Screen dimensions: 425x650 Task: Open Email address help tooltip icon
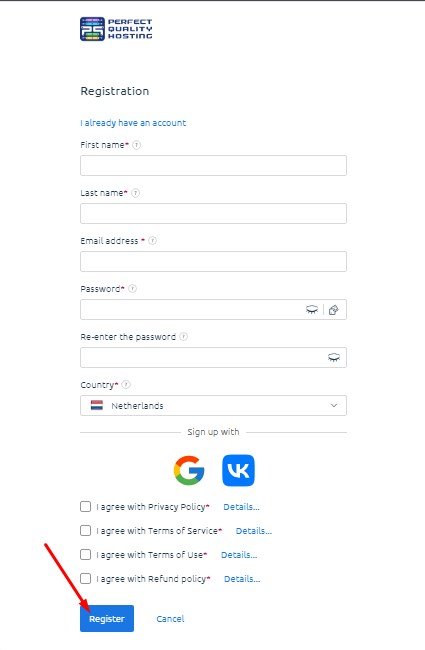pos(153,240)
